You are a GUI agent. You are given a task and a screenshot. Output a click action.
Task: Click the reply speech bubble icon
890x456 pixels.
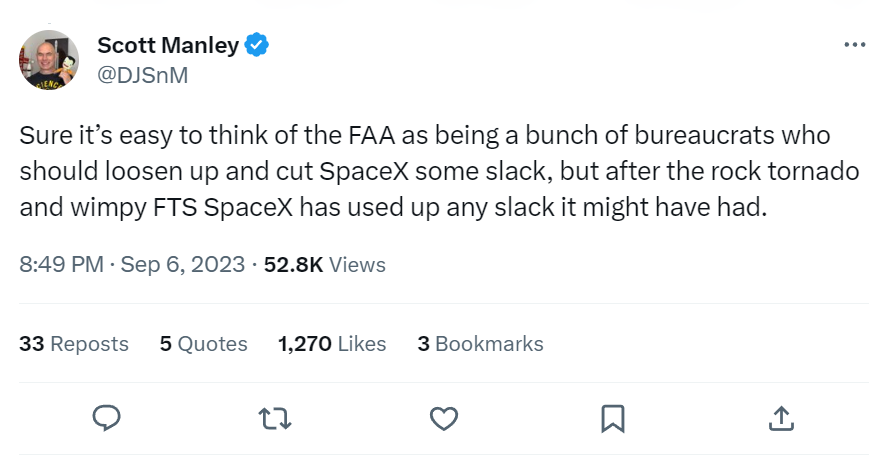[x=107, y=417]
